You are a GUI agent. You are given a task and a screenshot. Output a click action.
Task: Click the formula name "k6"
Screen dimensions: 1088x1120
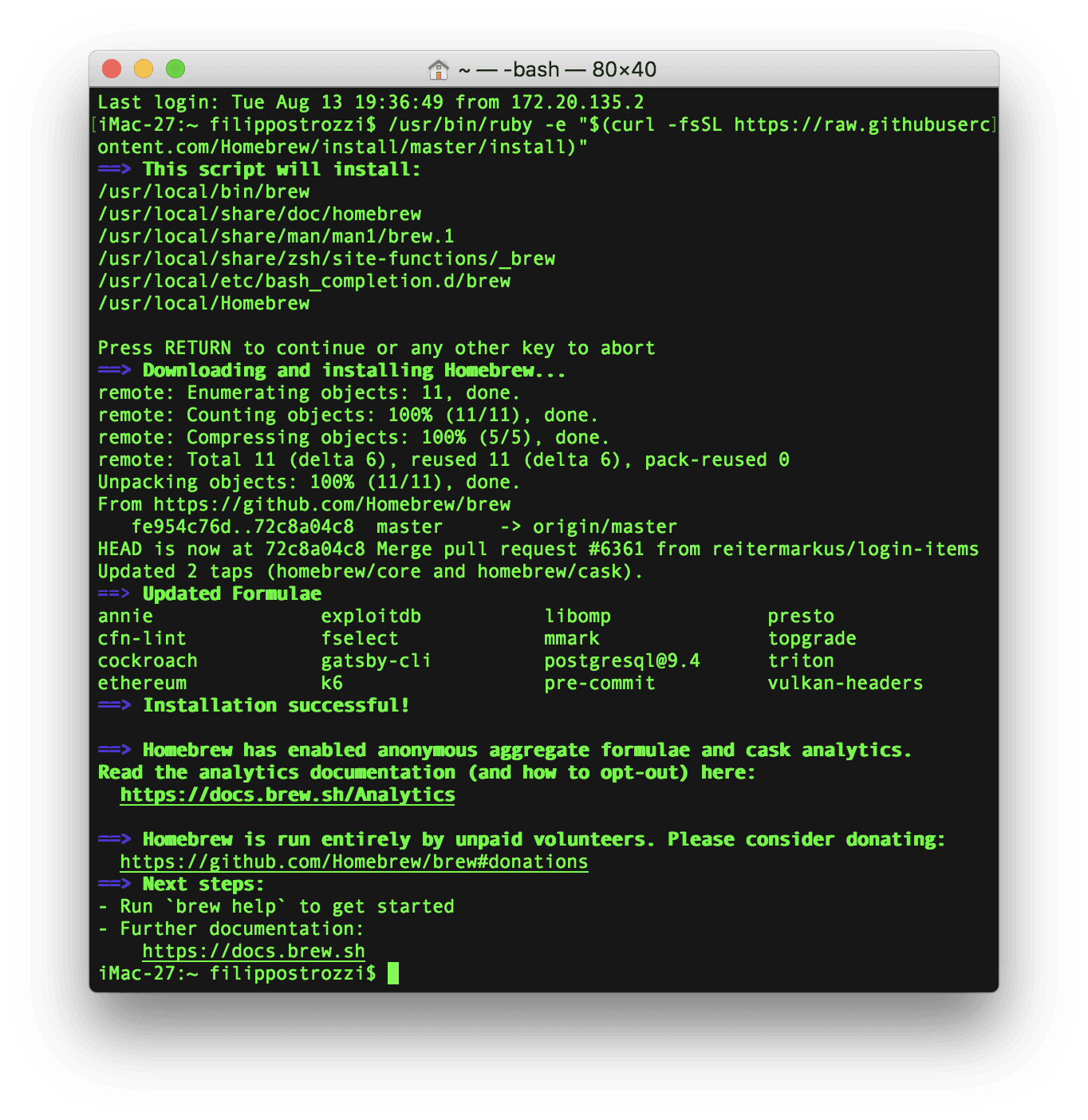click(x=332, y=684)
